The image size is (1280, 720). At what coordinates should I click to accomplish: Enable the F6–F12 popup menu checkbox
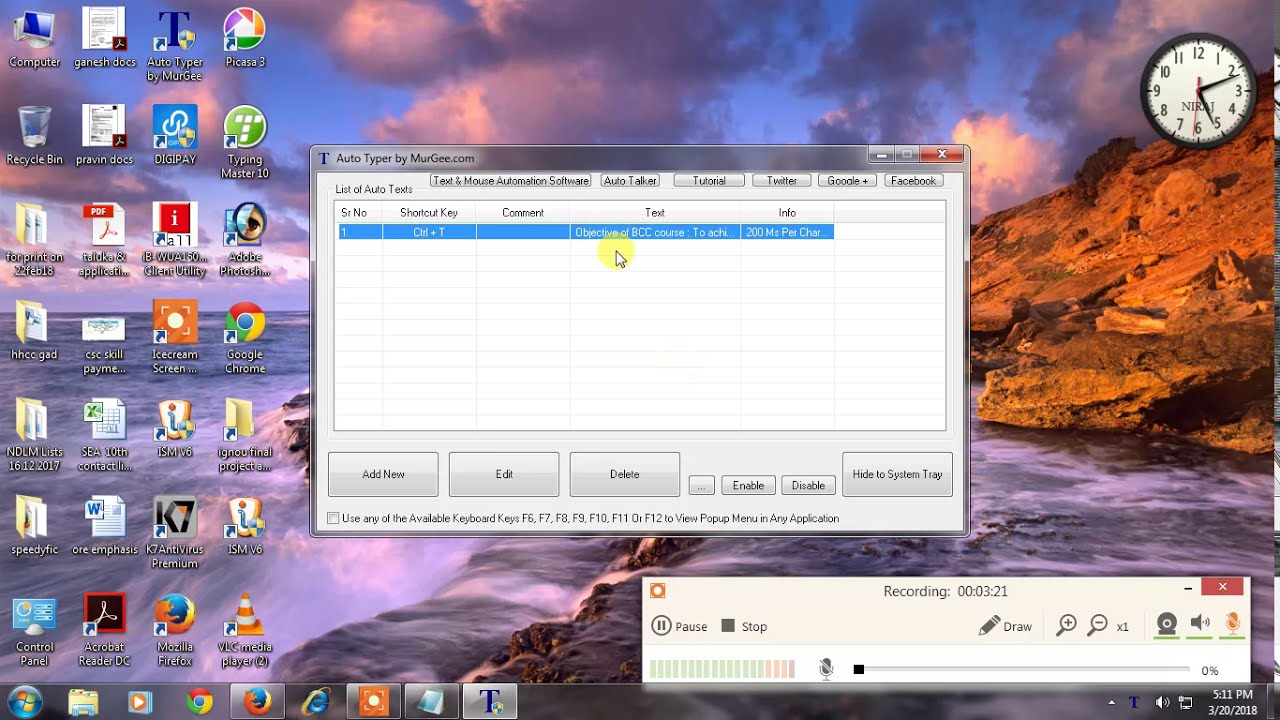(x=334, y=518)
